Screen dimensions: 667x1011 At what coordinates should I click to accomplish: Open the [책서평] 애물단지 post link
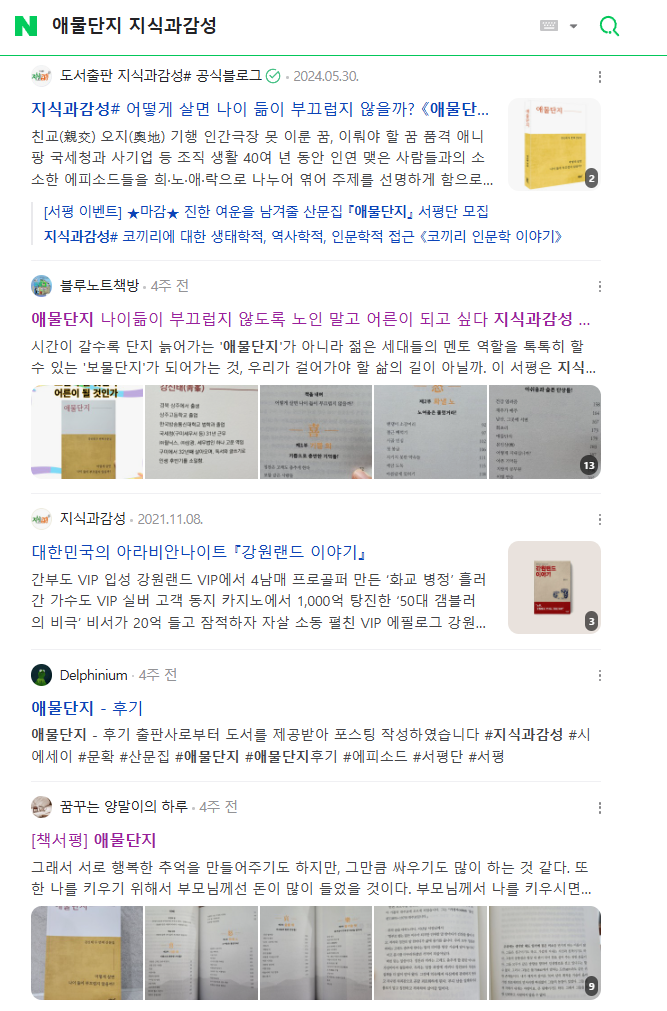click(x=94, y=840)
